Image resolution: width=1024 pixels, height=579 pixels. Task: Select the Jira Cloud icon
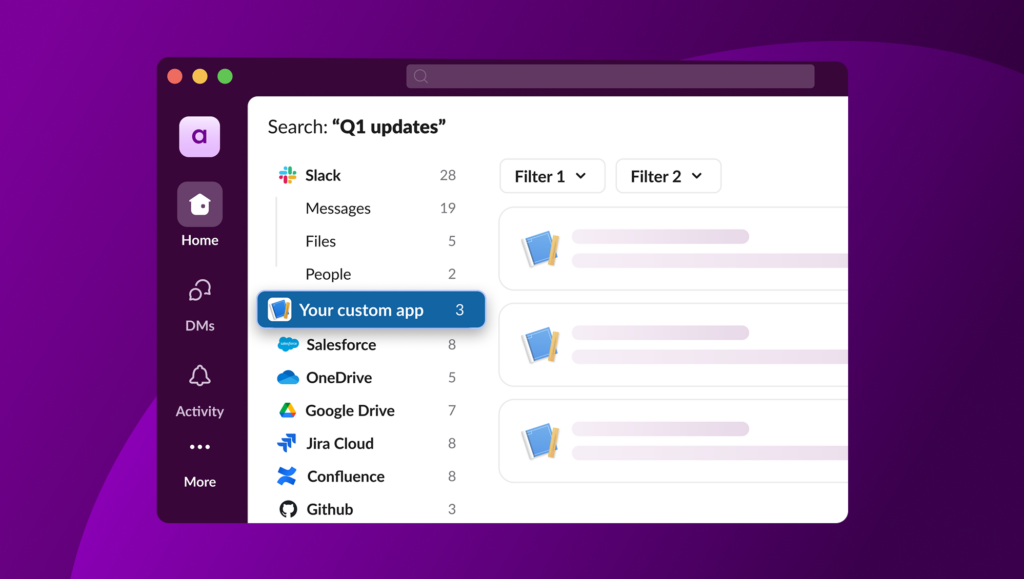[x=288, y=443]
